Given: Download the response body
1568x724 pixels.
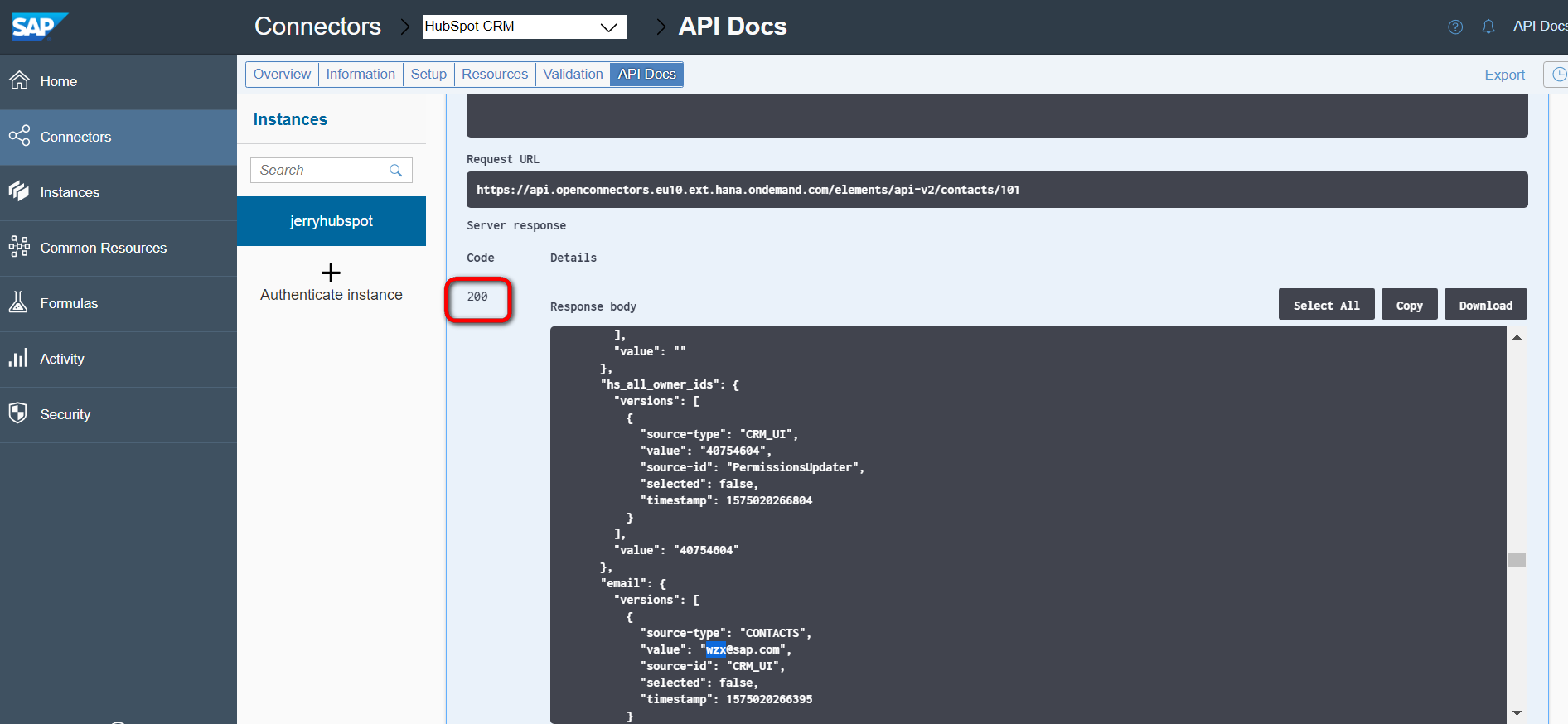Looking at the screenshot, I should point(1485,305).
